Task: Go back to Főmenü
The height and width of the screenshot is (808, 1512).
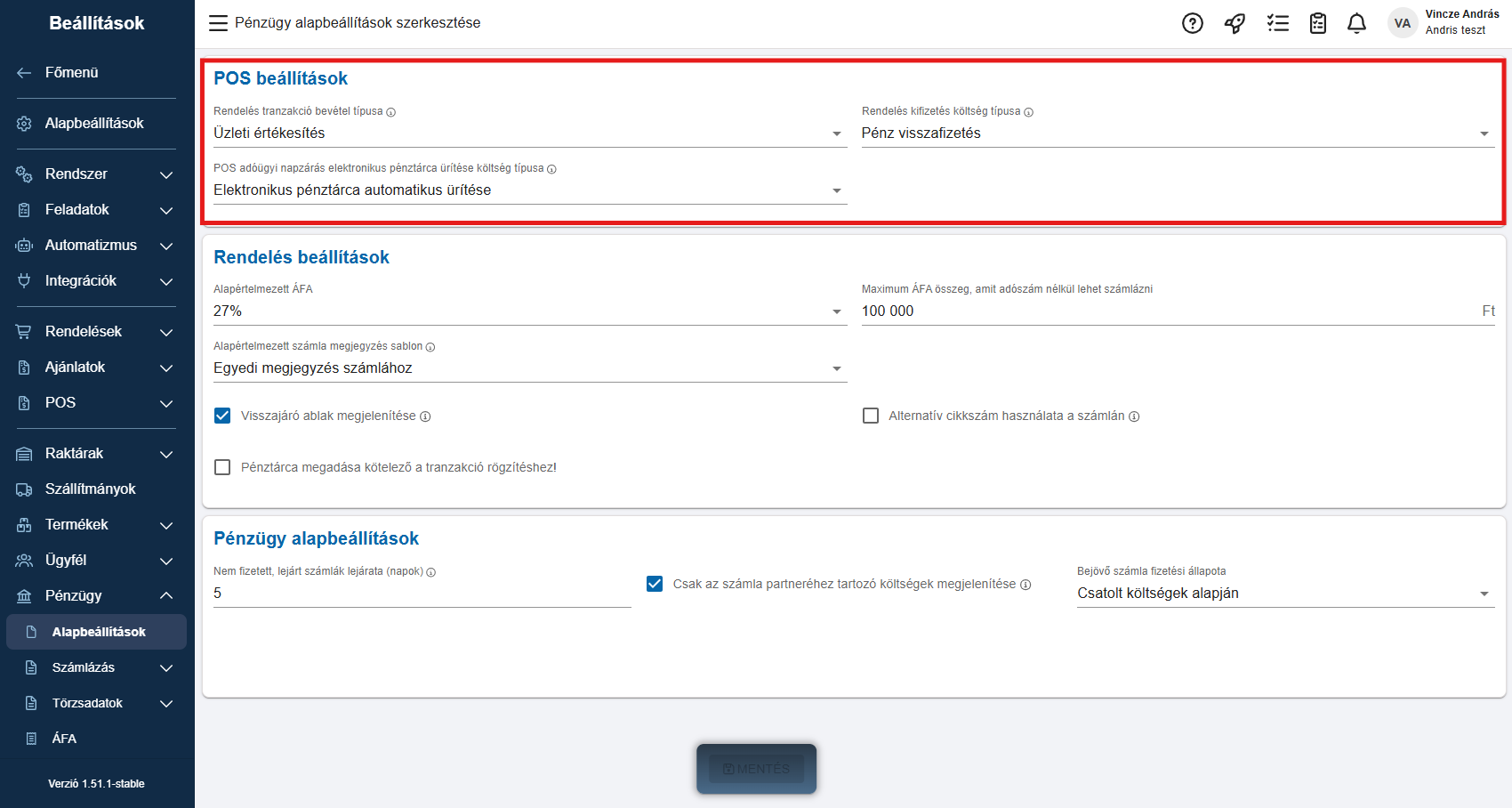Action: tap(71, 72)
